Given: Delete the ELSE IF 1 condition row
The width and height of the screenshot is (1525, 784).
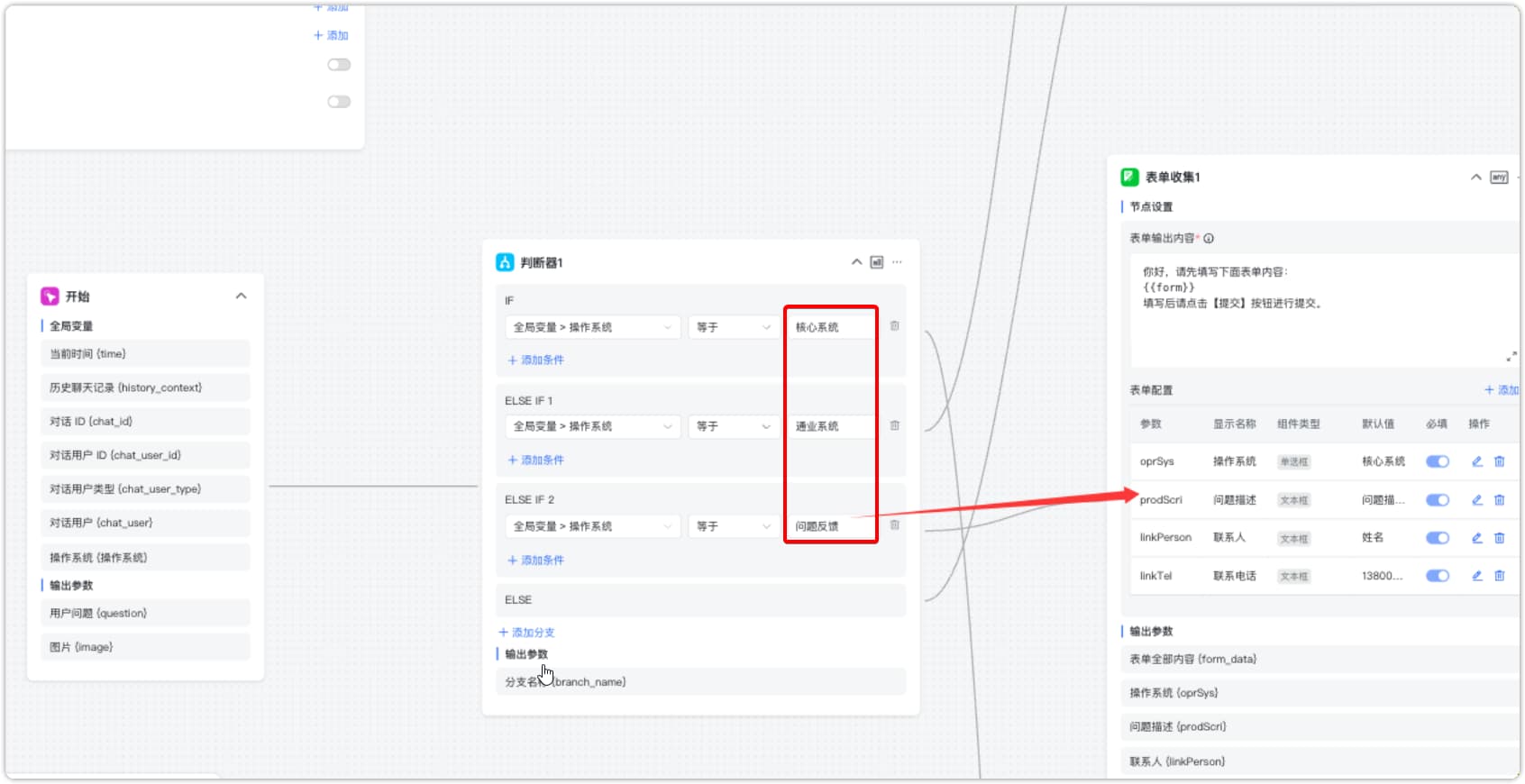Looking at the screenshot, I should pyautogui.click(x=894, y=425).
